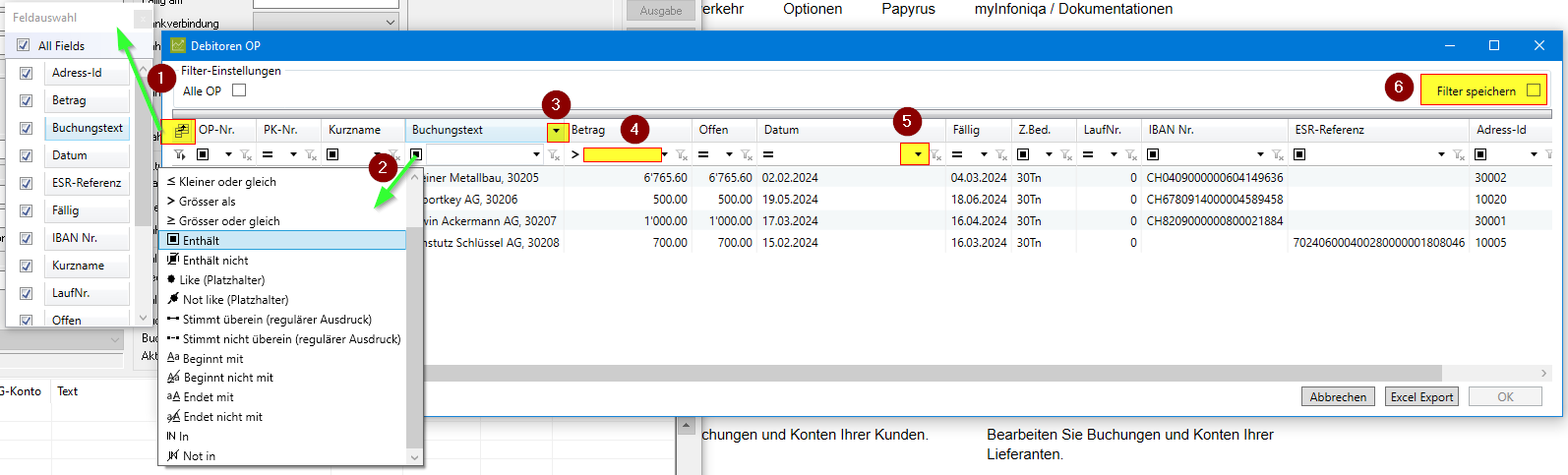Clear the Fällig column filter

1001,154
